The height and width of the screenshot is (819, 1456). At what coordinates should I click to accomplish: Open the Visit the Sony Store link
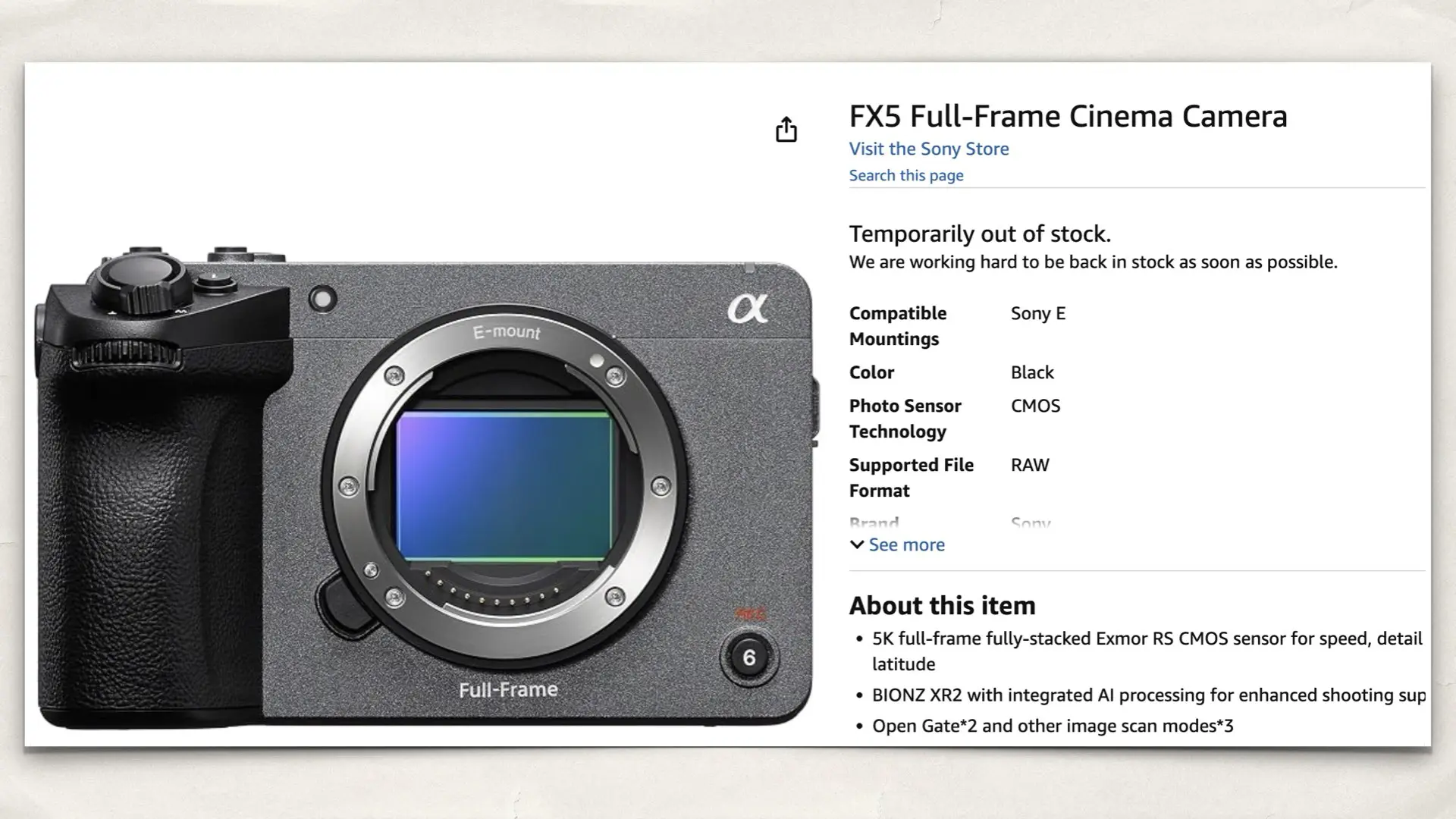[x=929, y=149]
